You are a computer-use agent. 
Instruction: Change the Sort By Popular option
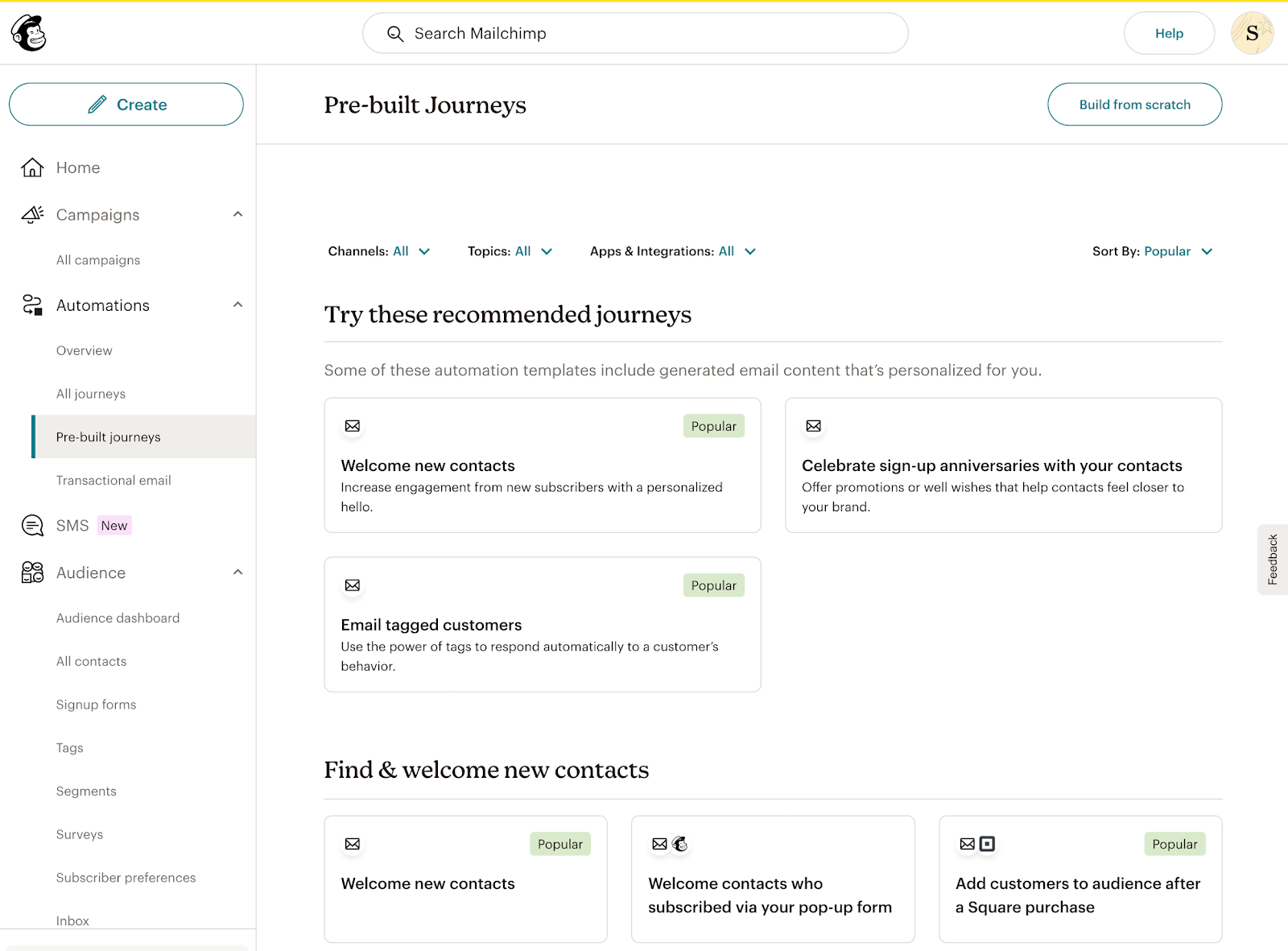point(1177,251)
